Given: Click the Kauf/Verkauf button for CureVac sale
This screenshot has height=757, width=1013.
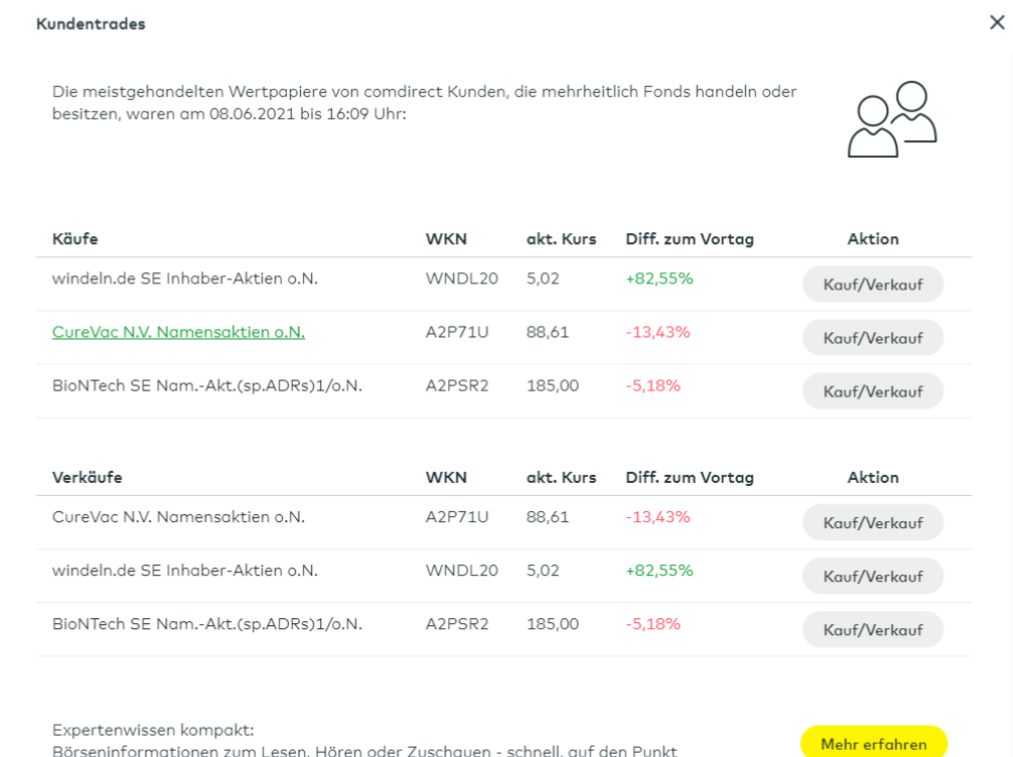Looking at the screenshot, I should (872, 522).
